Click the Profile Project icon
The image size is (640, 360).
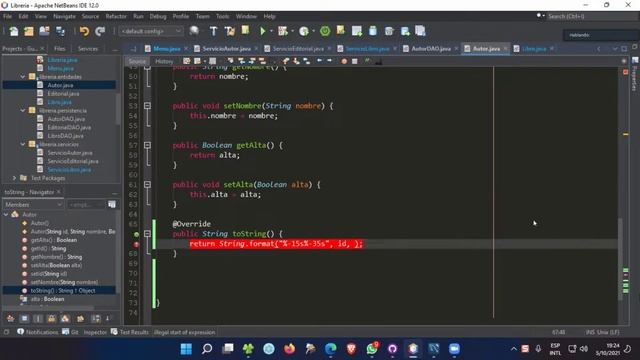(304, 31)
